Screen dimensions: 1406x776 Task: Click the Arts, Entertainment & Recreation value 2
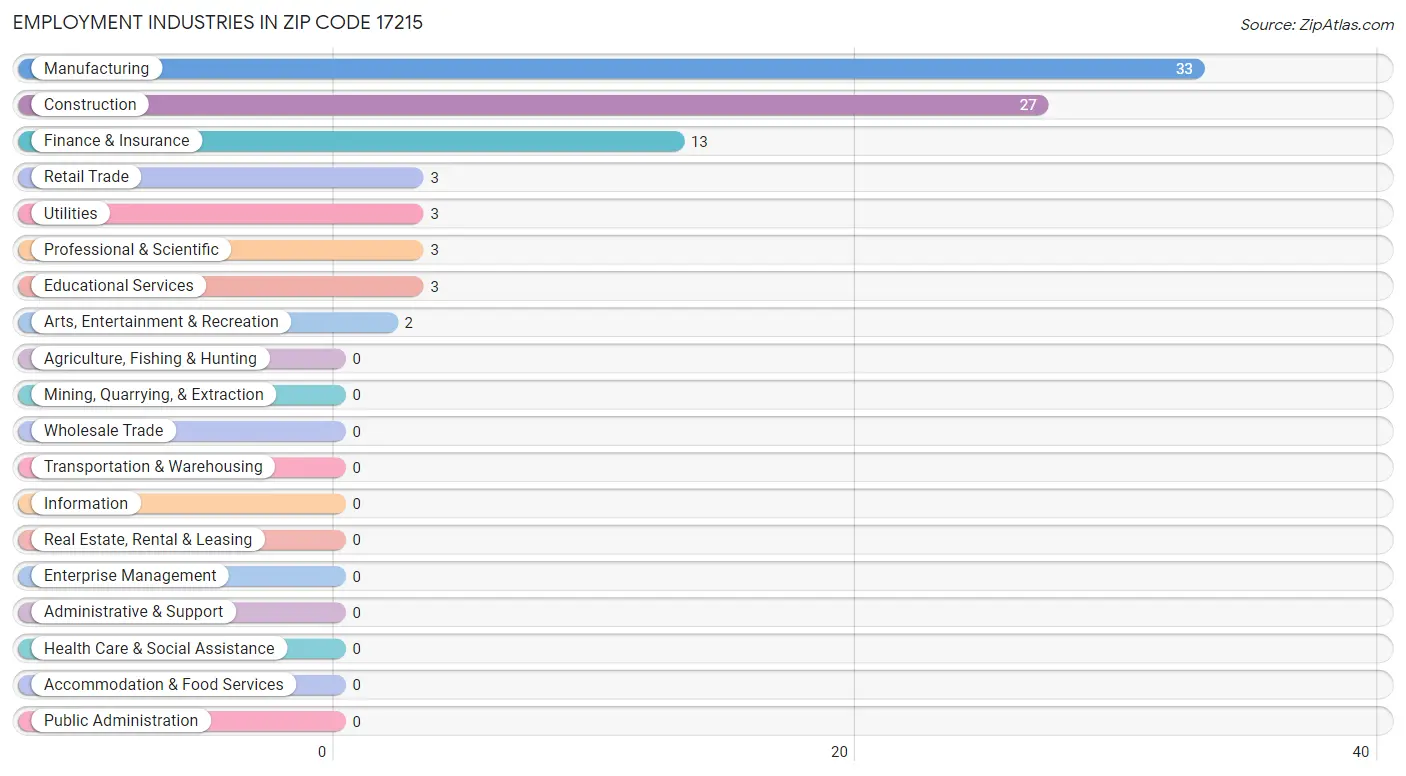(x=409, y=323)
